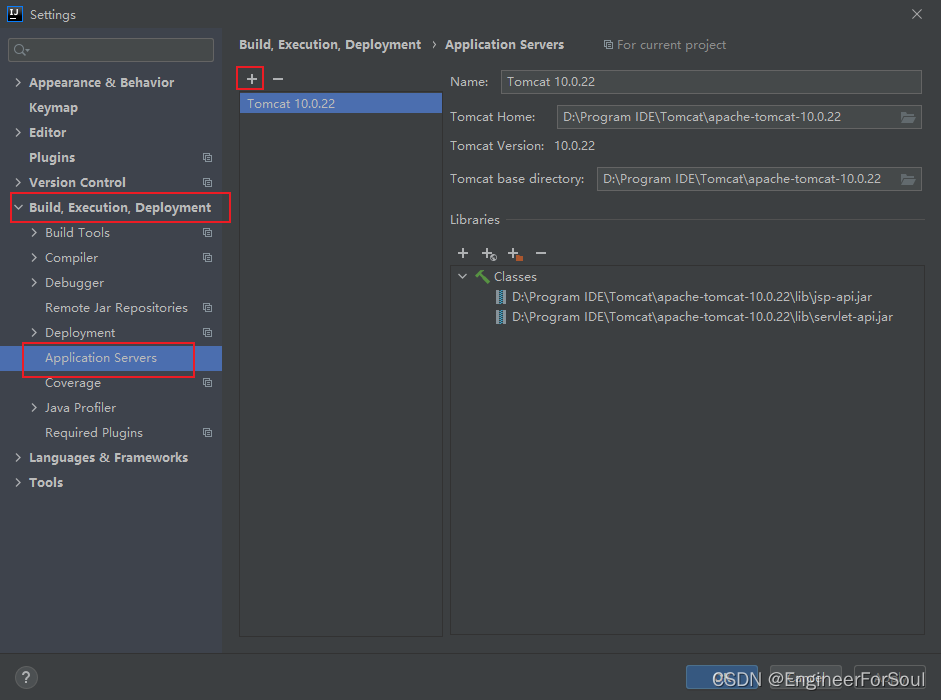Screen dimensions: 941x700
Task: Browse for Tomcat base directory folder
Action: point(908,179)
